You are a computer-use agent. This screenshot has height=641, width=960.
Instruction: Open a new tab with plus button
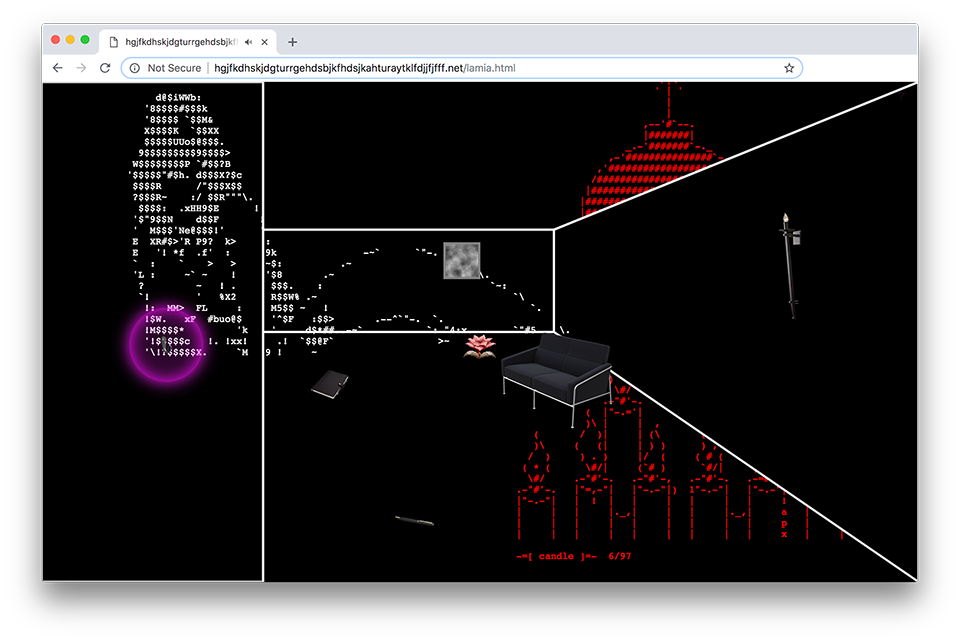coord(292,42)
